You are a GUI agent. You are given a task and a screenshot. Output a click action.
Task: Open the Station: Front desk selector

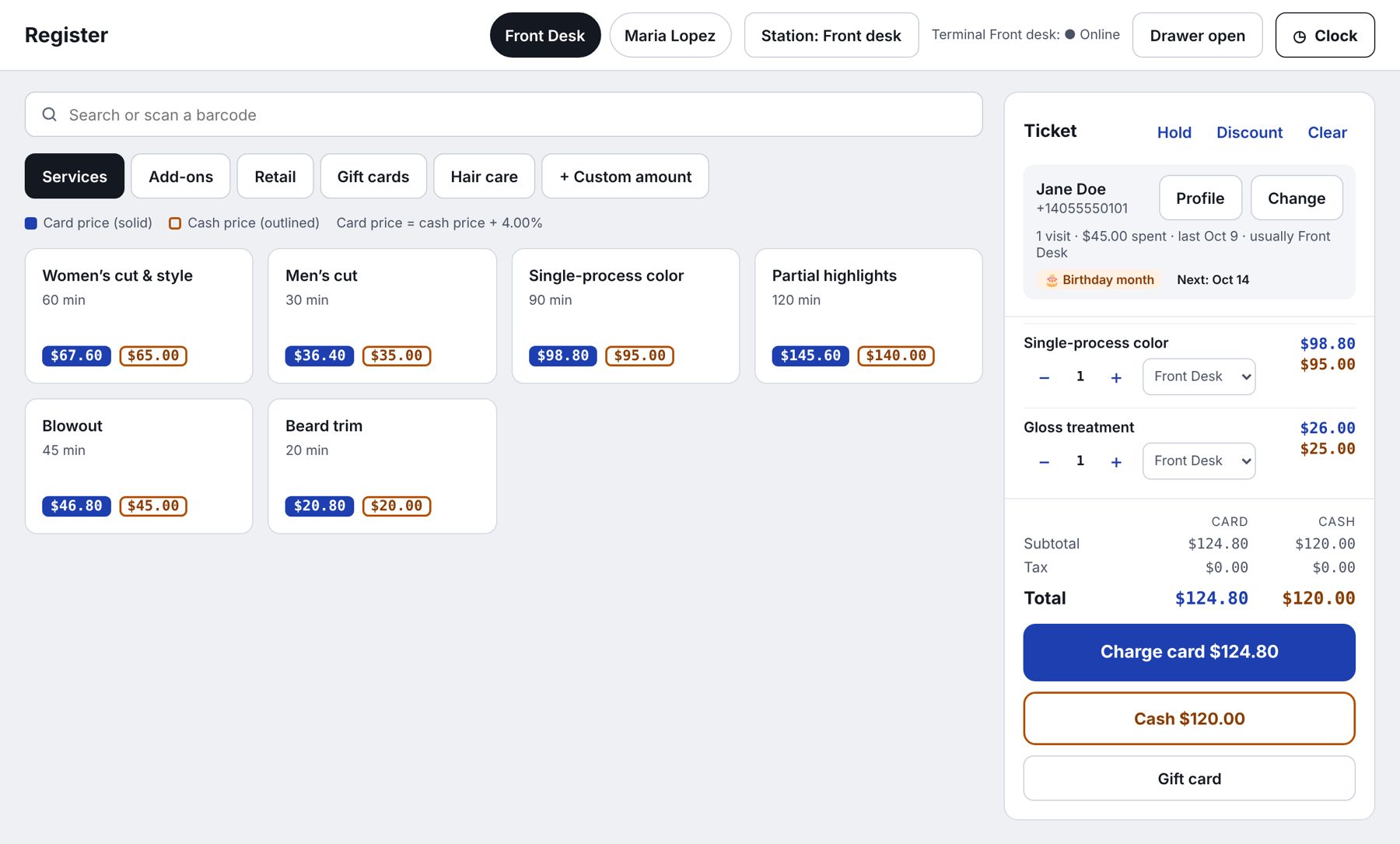pos(831,35)
